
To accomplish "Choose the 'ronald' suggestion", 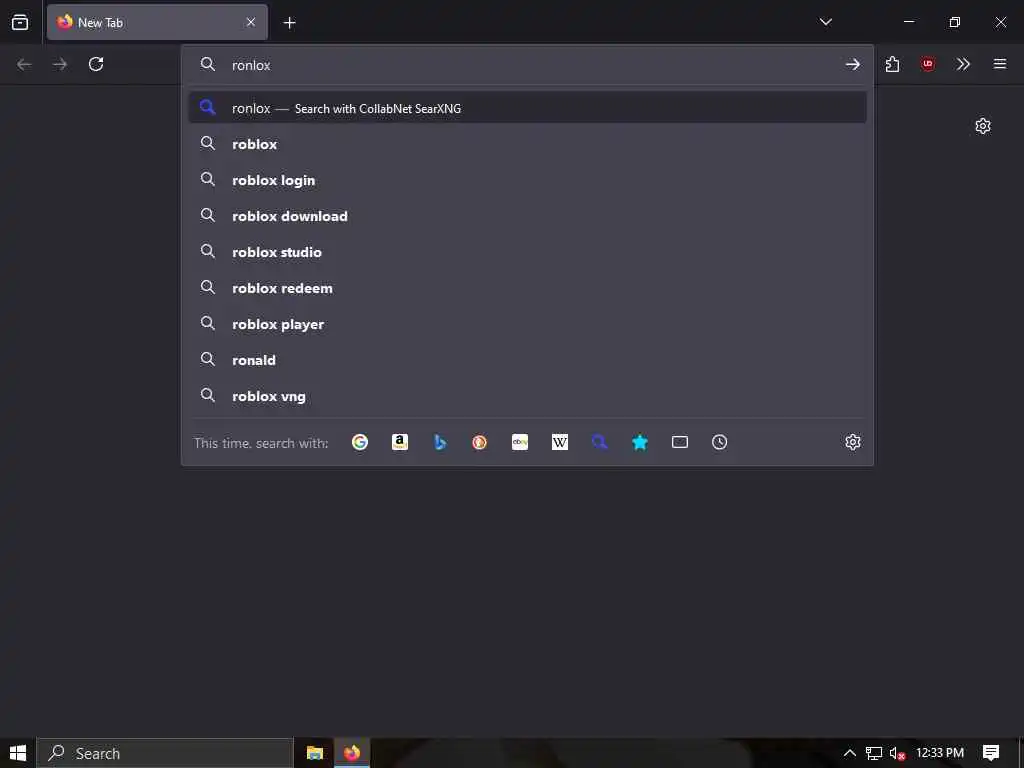I will tap(528, 360).
